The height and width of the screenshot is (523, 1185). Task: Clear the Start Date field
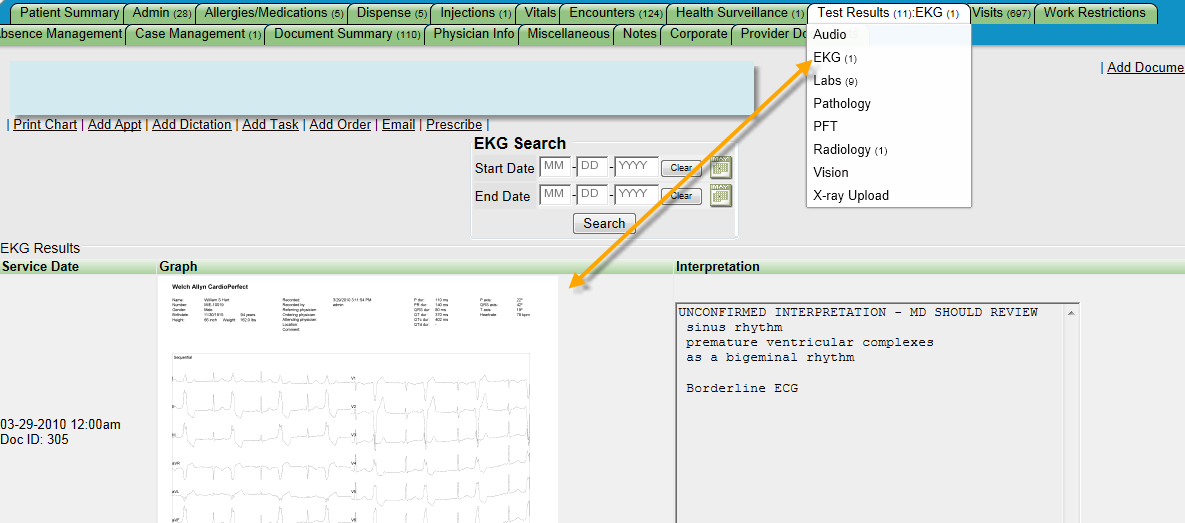[x=681, y=168]
